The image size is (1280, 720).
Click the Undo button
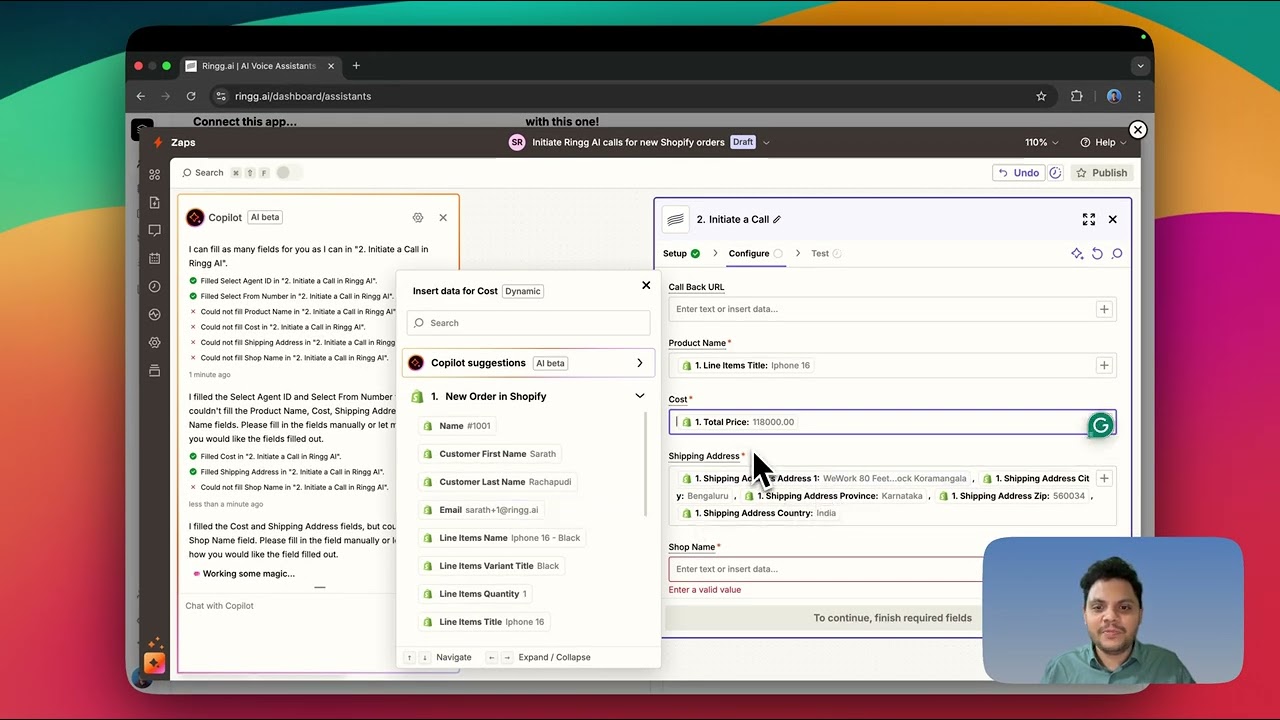tap(1017, 173)
